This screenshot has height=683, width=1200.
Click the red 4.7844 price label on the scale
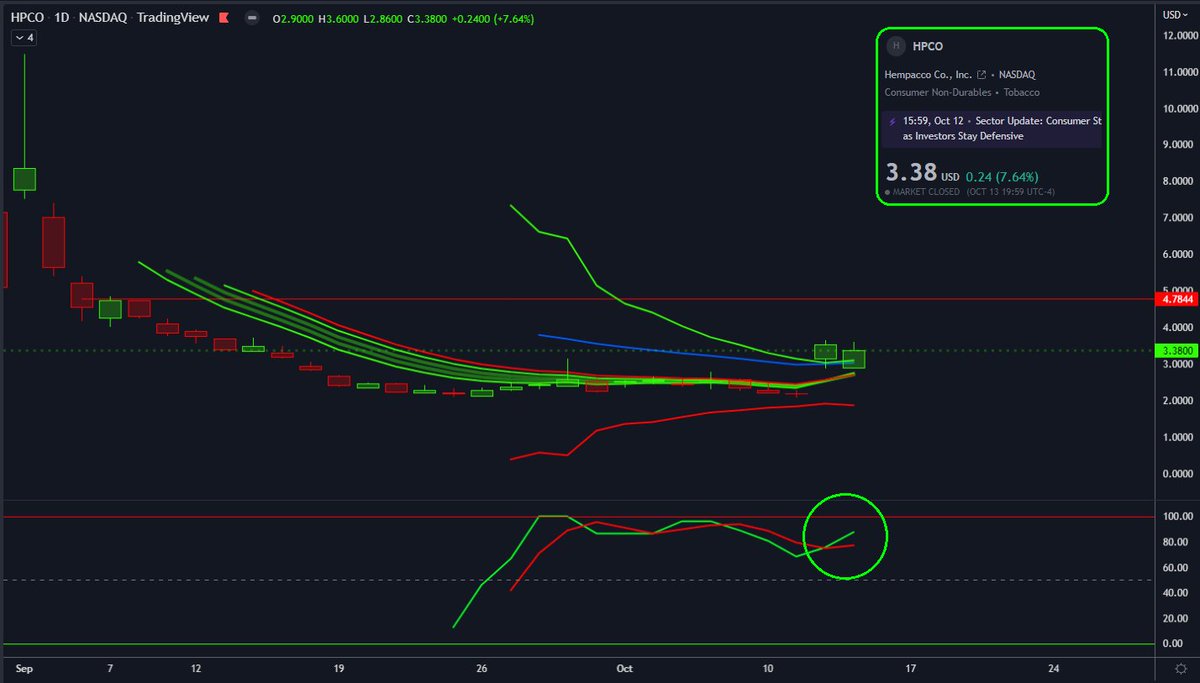click(x=1177, y=299)
